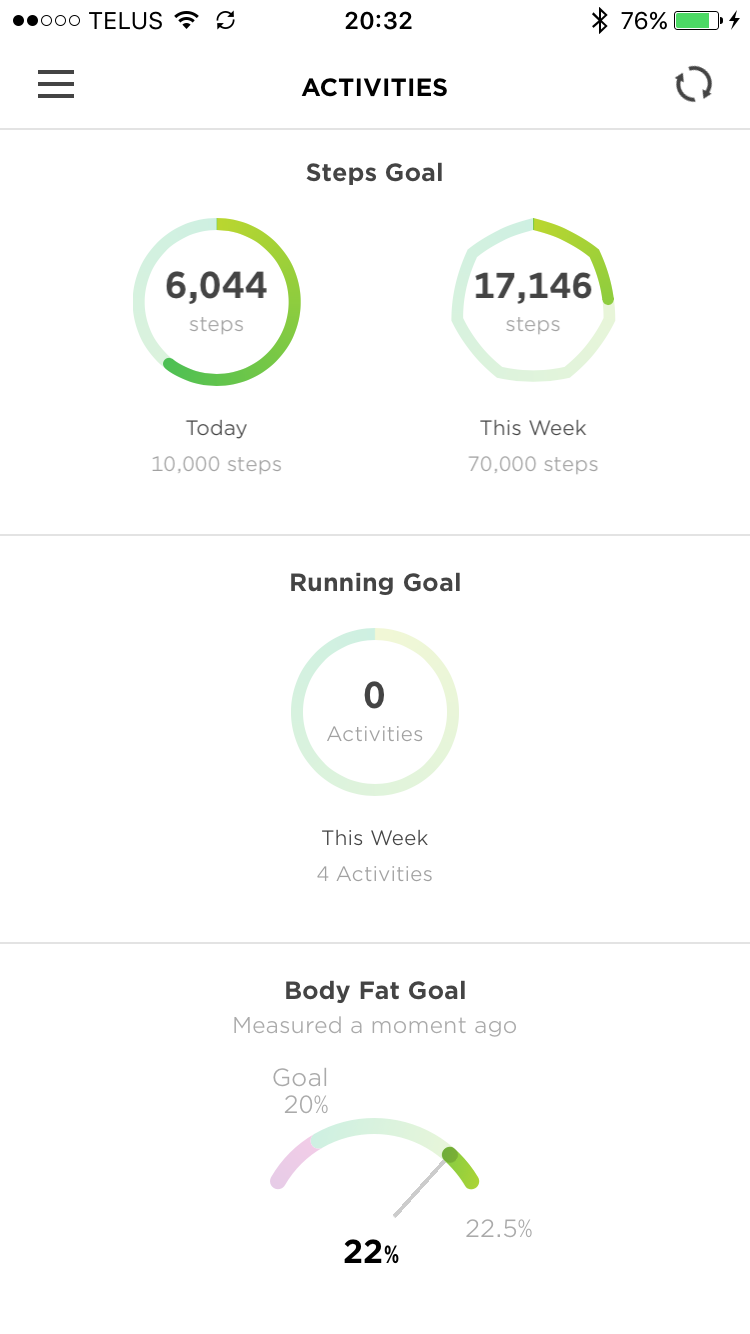Open this week's 17,146 steps ring
This screenshot has width=750, height=1334.
pos(533,301)
